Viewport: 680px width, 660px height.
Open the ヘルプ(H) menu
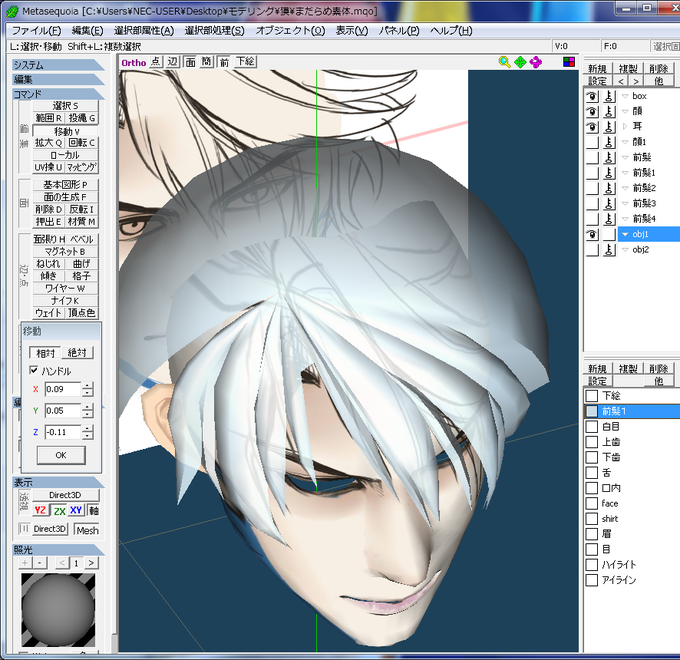click(451, 30)
